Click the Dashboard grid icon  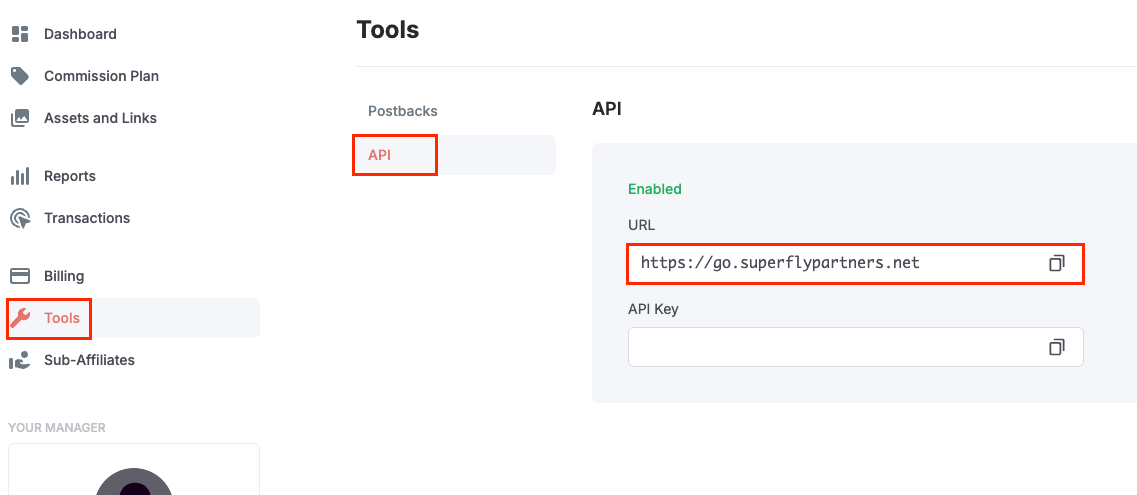coord(20,34)
